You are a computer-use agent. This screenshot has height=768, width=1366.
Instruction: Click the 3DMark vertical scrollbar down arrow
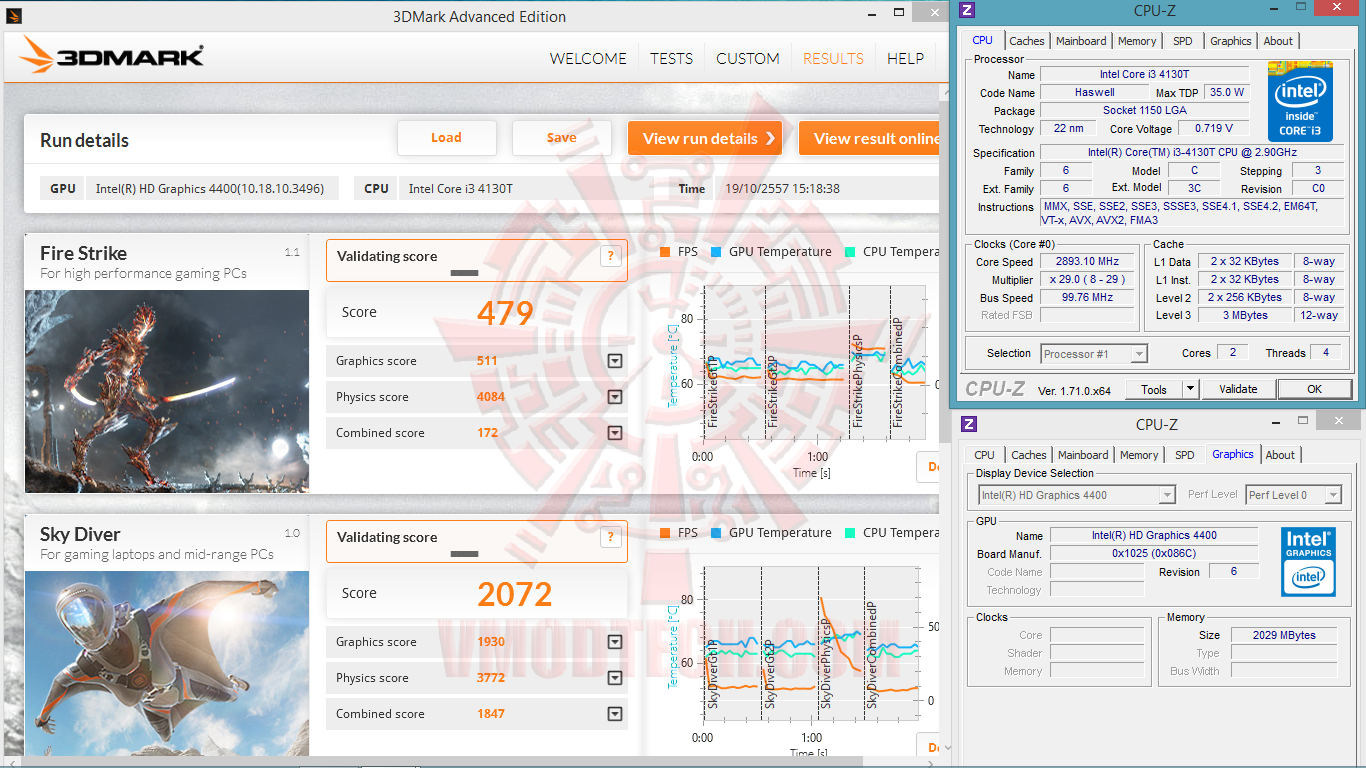(x=945, y=749)
